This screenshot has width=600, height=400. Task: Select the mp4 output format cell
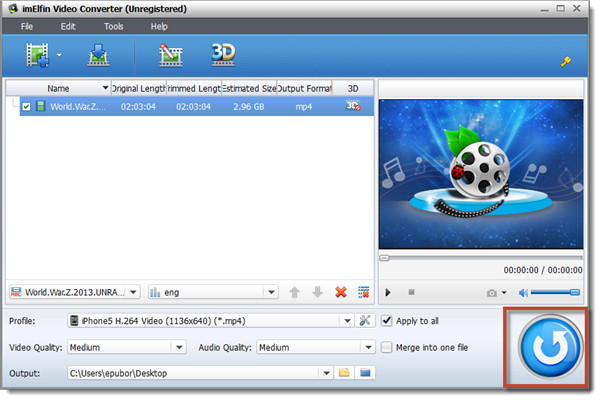tap(304, 106)
